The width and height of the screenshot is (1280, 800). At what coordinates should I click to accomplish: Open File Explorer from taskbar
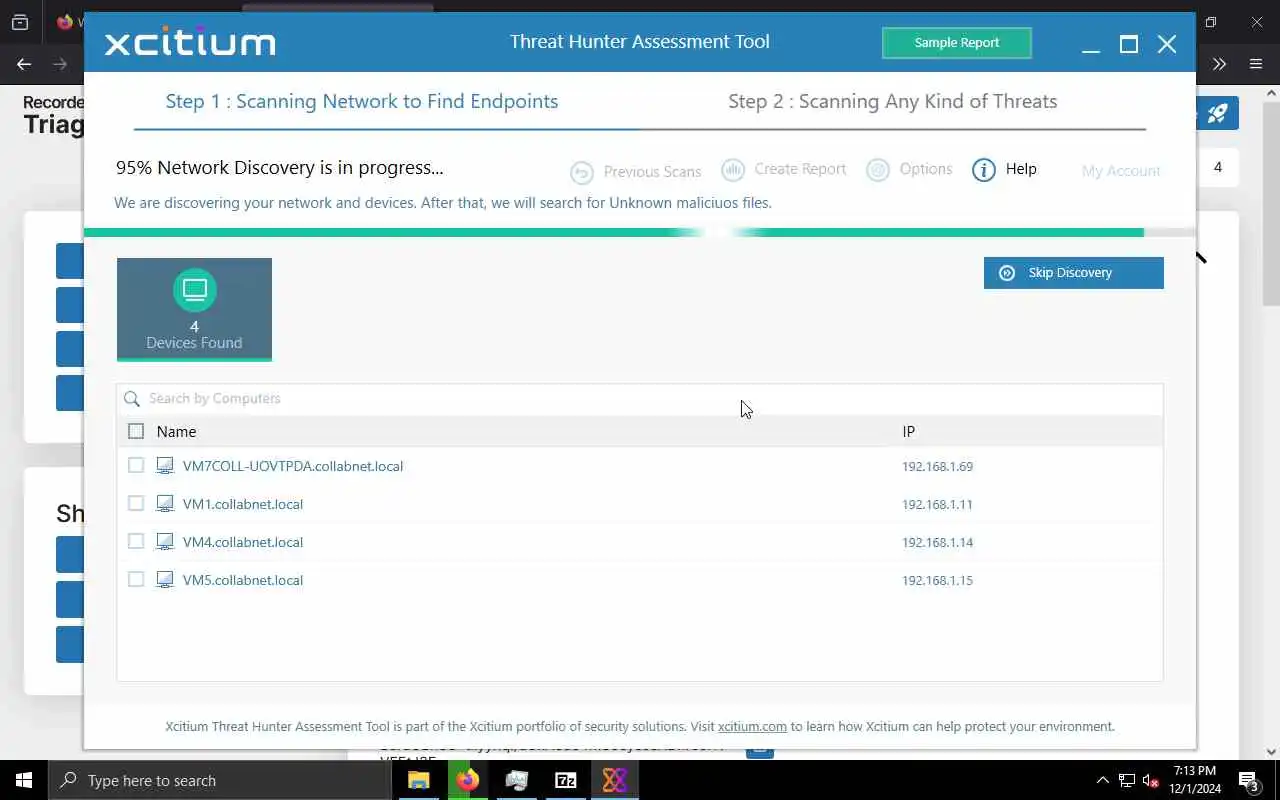[418, 780]
